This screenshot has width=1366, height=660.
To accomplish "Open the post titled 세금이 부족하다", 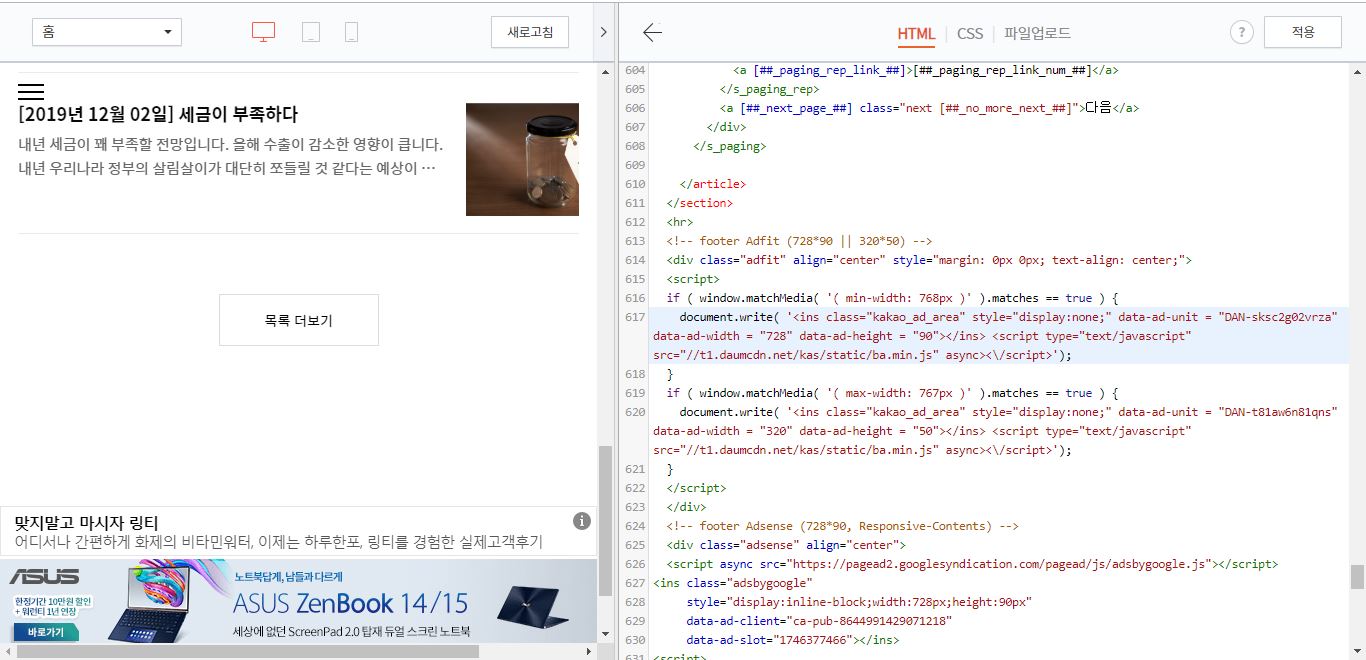I will pos(158,114).
